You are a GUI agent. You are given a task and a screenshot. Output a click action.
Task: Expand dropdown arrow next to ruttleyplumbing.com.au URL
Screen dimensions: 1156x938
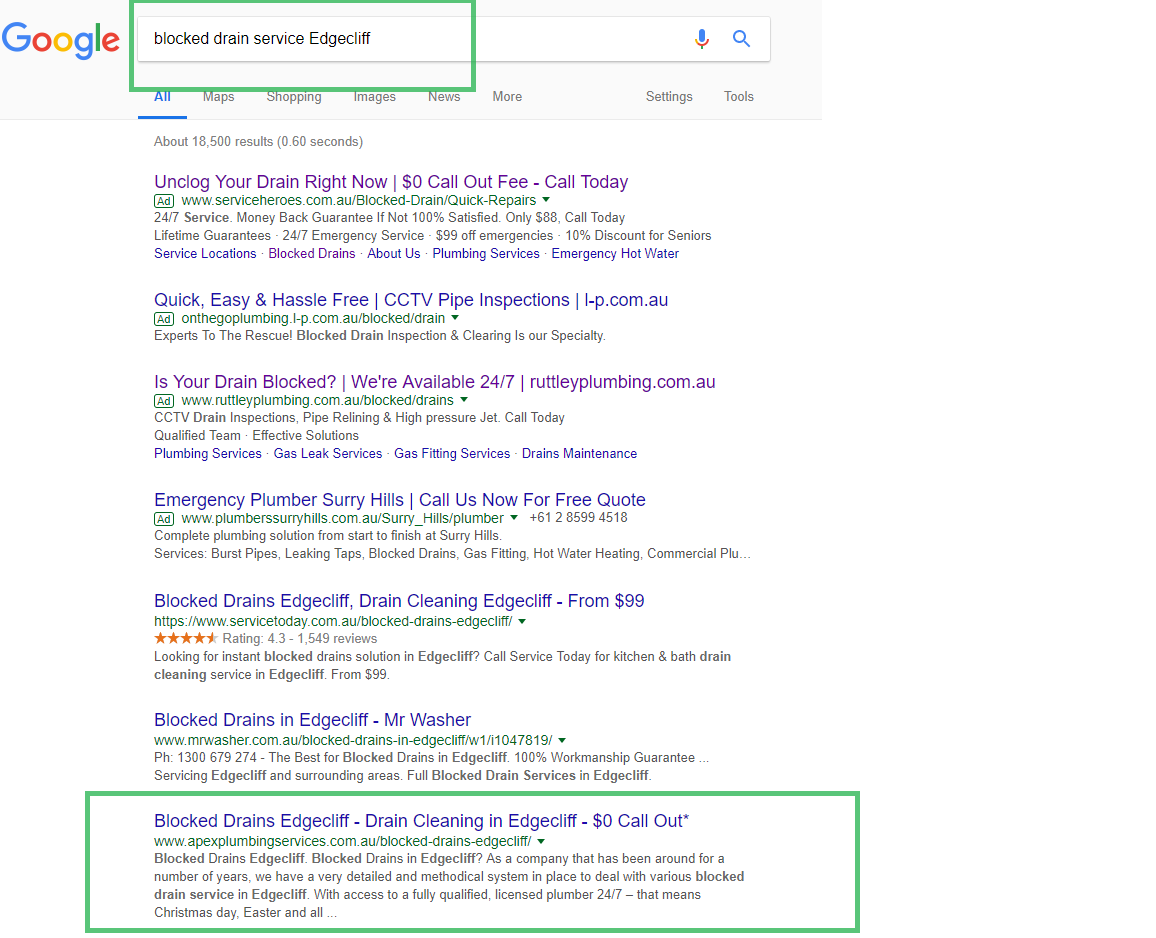point(464,400)
